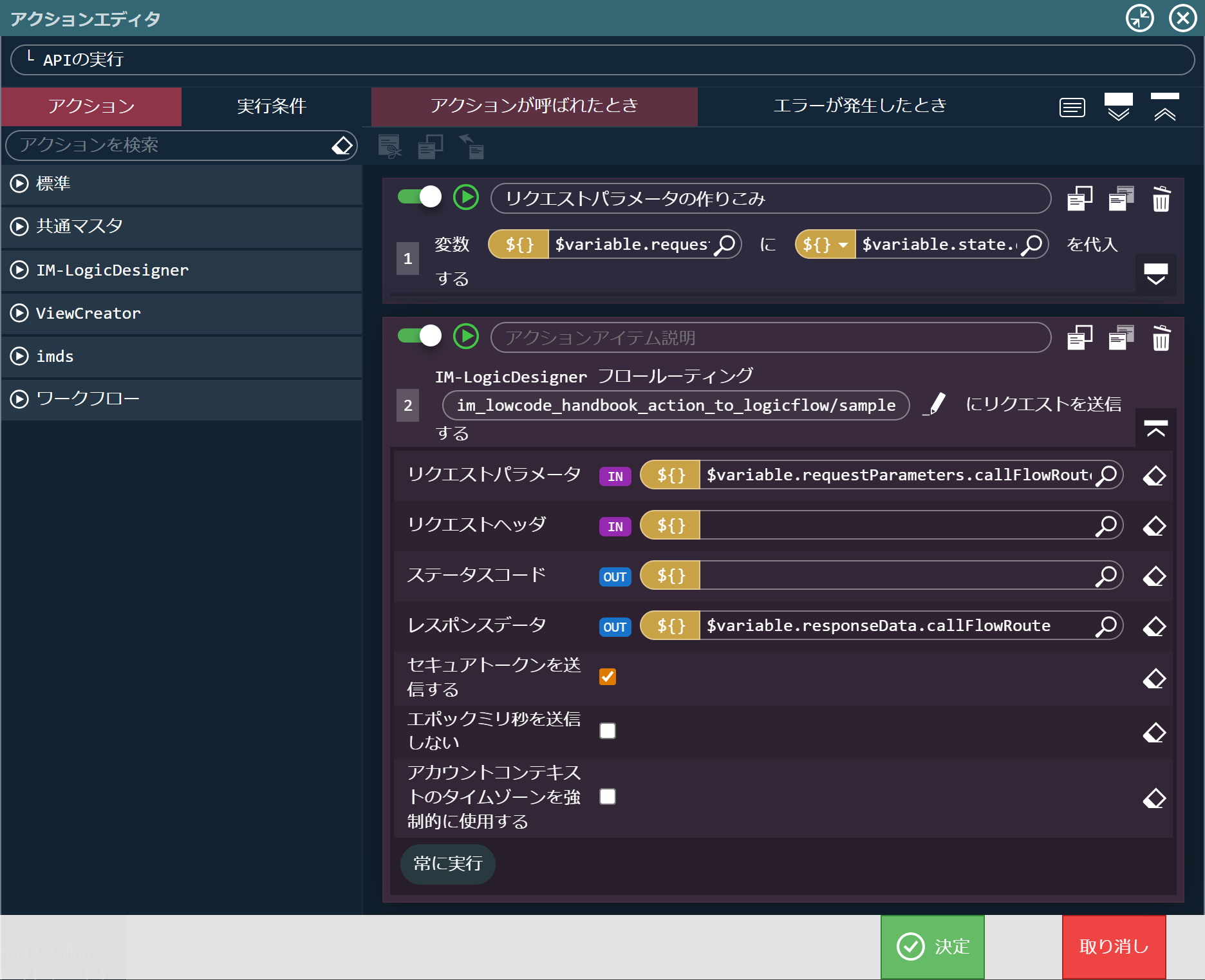
Task: Uncheck セキュアトークンを送信する checkbox
Action: pyautogui.click(x=608, y=676)
